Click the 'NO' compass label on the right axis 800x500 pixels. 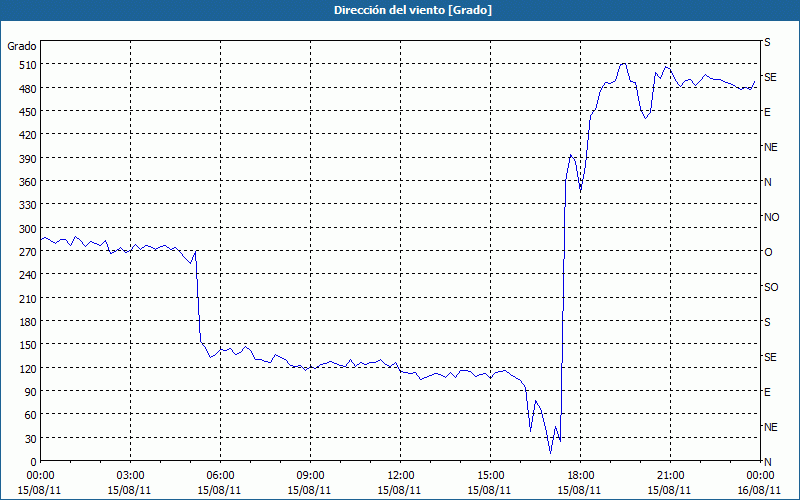point(771,217)
